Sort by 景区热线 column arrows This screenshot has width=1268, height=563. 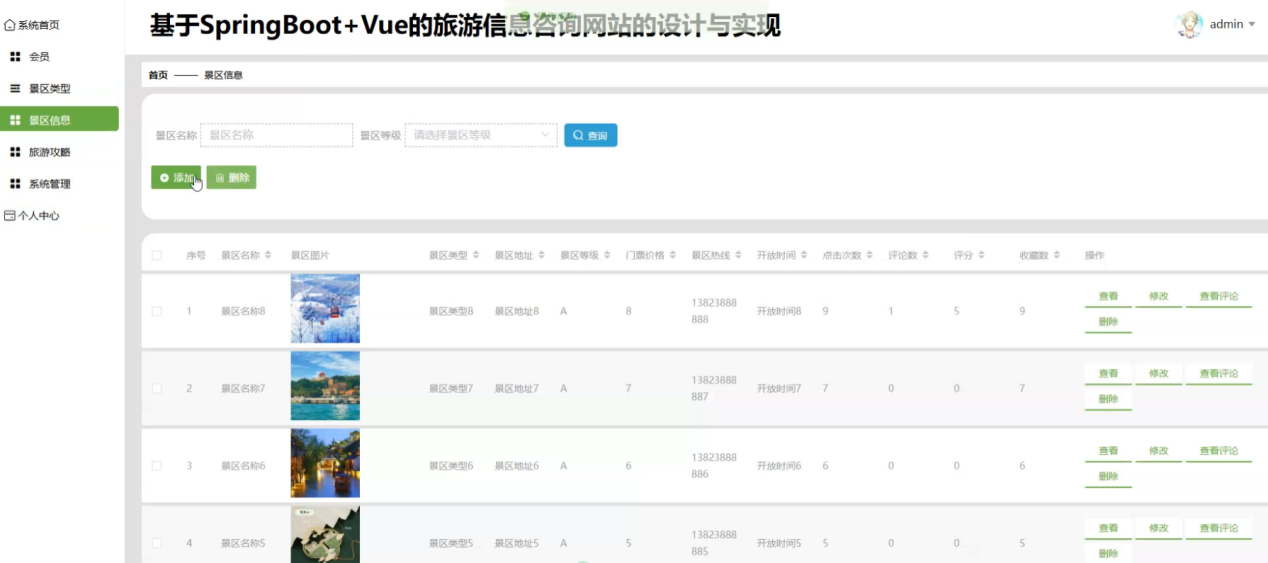[x=738, y=255]
